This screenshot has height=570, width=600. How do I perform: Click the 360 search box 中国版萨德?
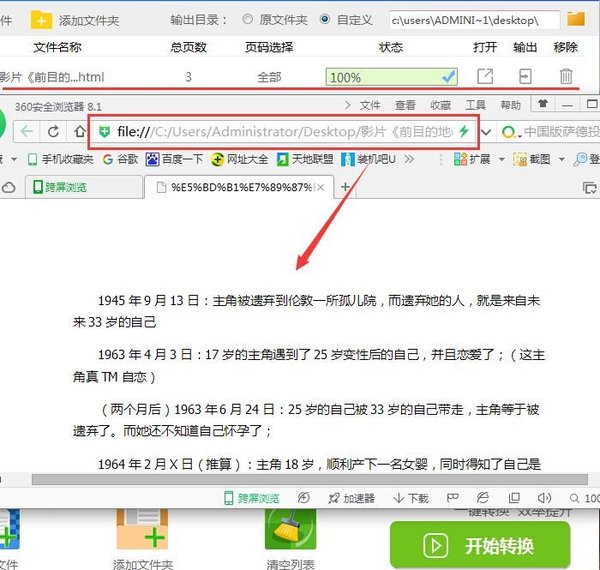pyautogui.click(x=561, y=132)
